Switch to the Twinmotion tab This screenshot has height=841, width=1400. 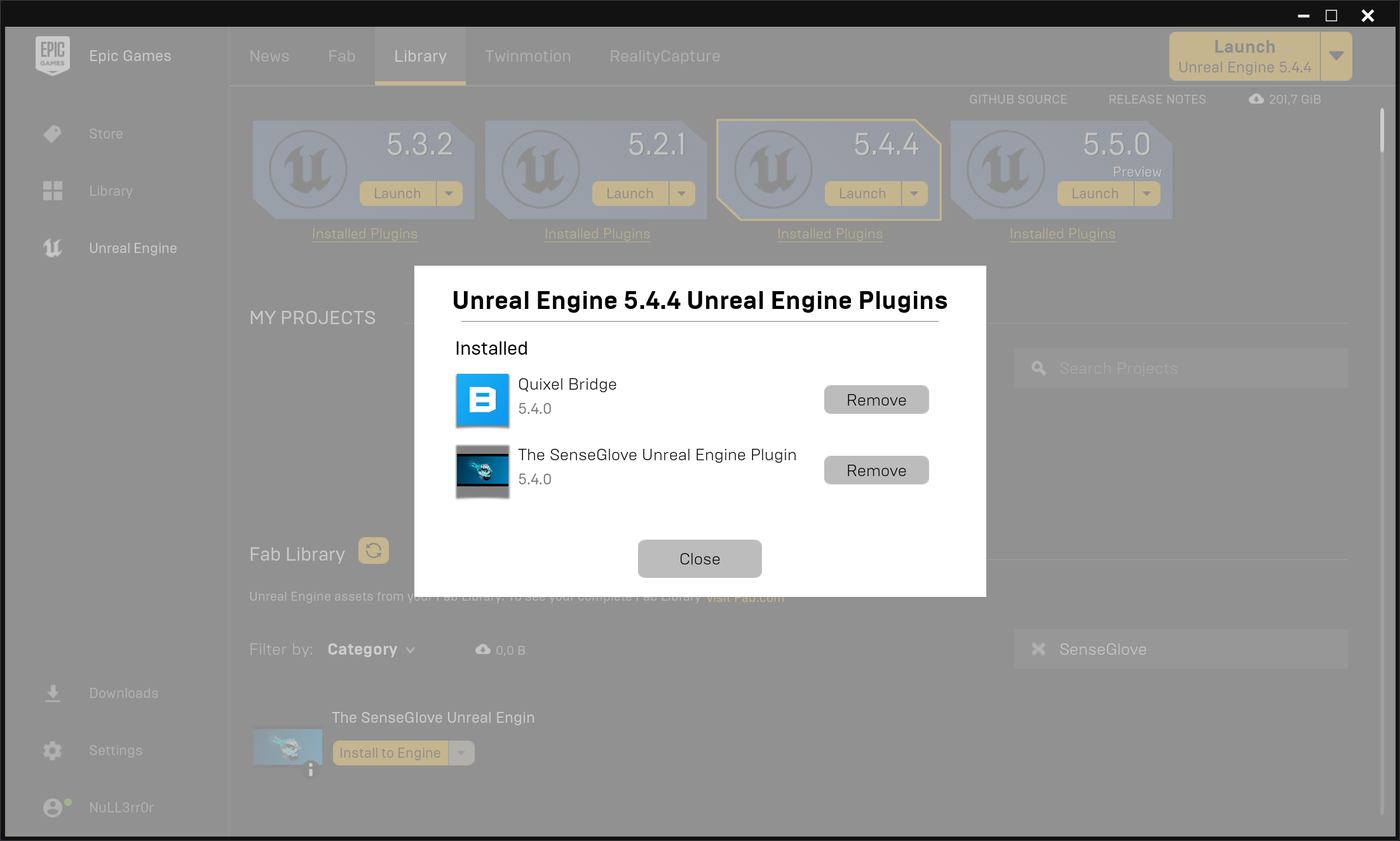tap(528, 56)
